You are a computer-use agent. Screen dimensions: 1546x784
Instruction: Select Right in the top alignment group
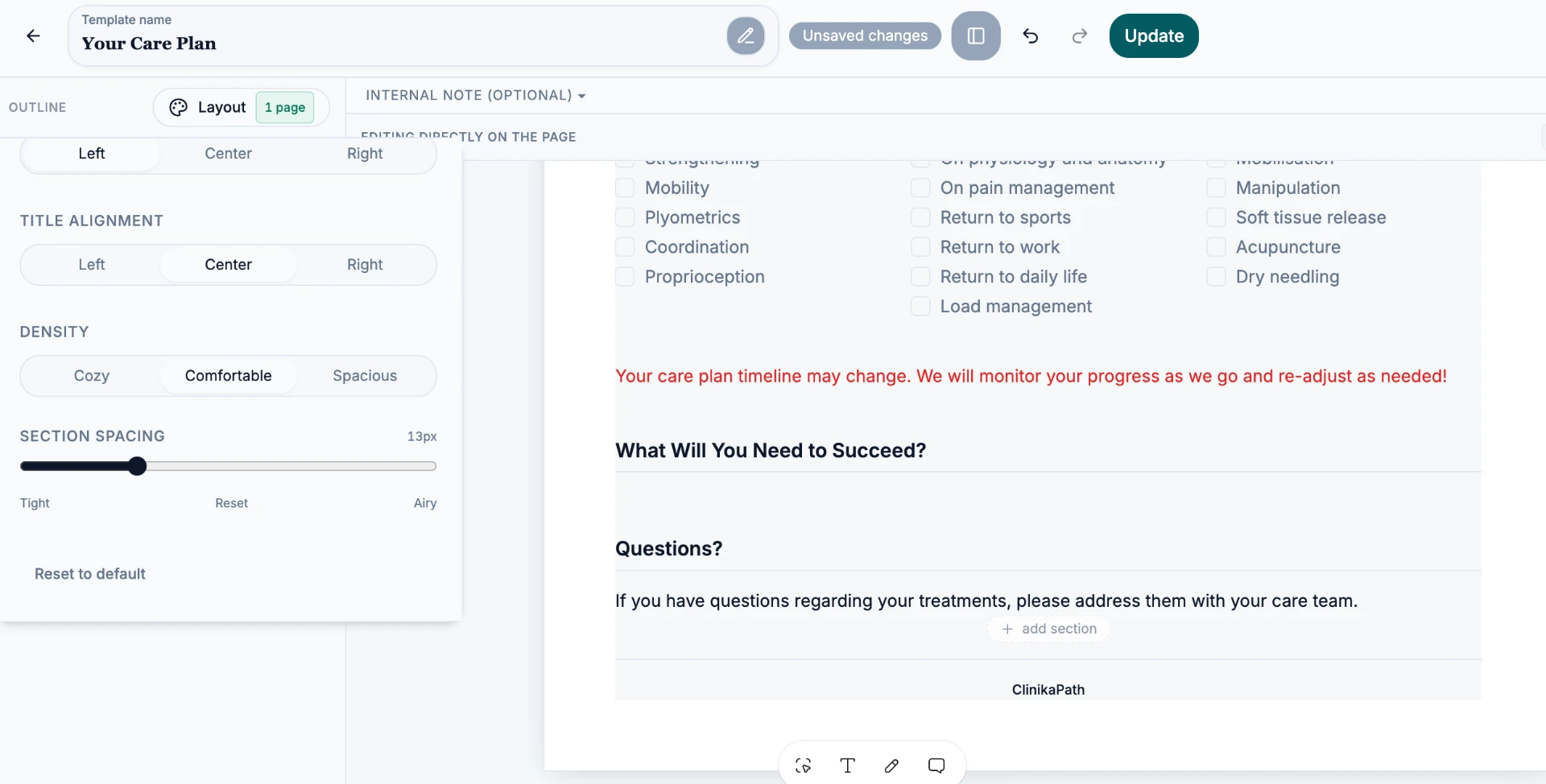pyautogui.click(x=365, y=154)
